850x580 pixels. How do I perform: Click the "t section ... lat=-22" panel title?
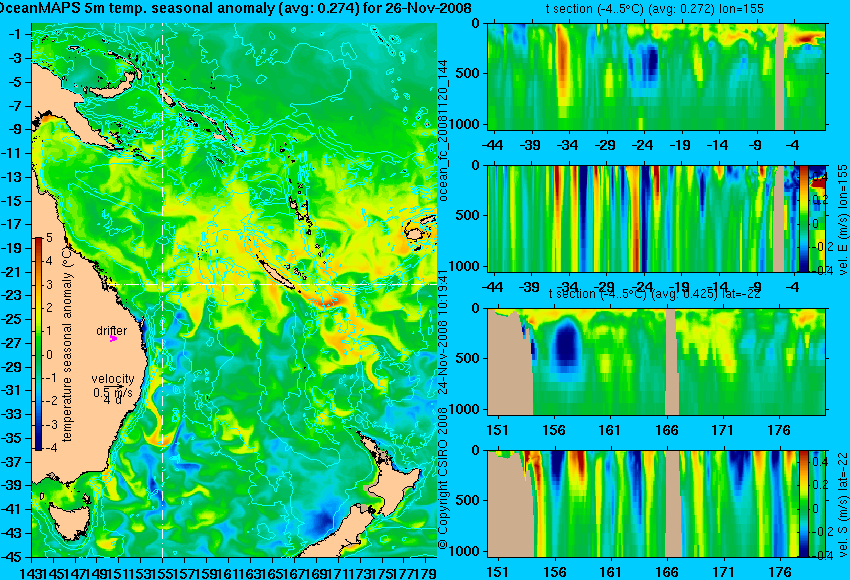[654, 293]
